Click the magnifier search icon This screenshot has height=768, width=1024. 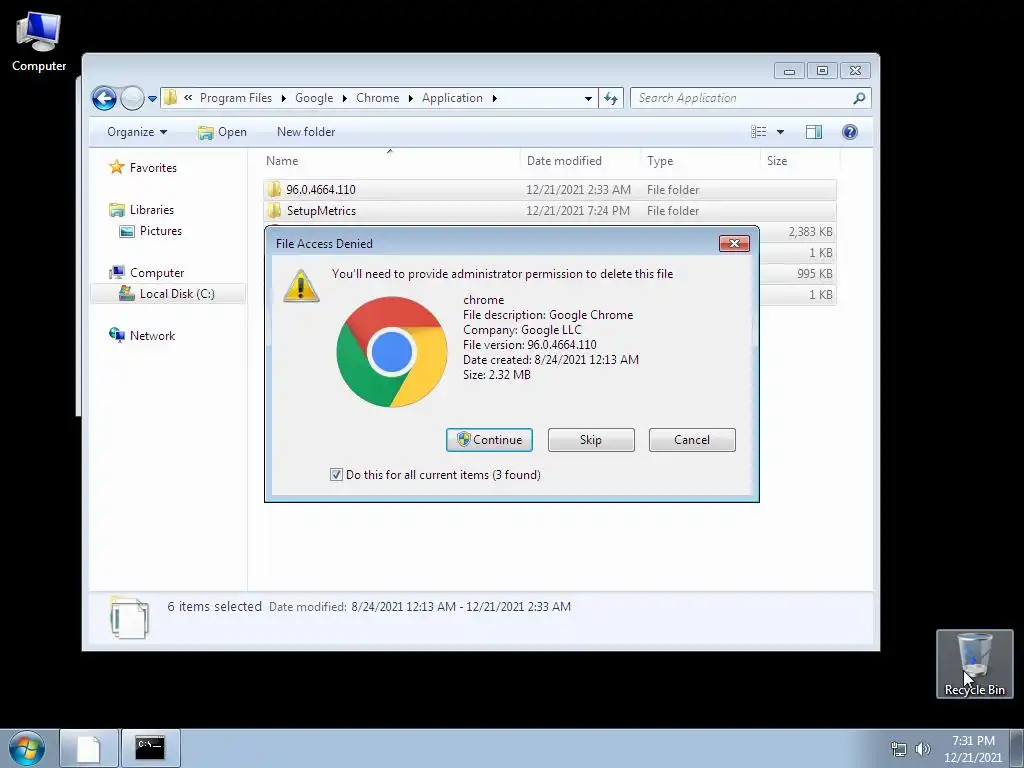pyautogui.click(x=859, y=98)
